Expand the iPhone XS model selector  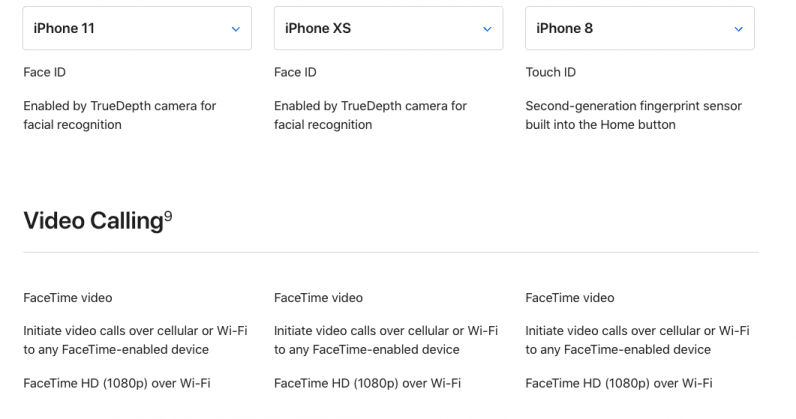click(388, 29)
